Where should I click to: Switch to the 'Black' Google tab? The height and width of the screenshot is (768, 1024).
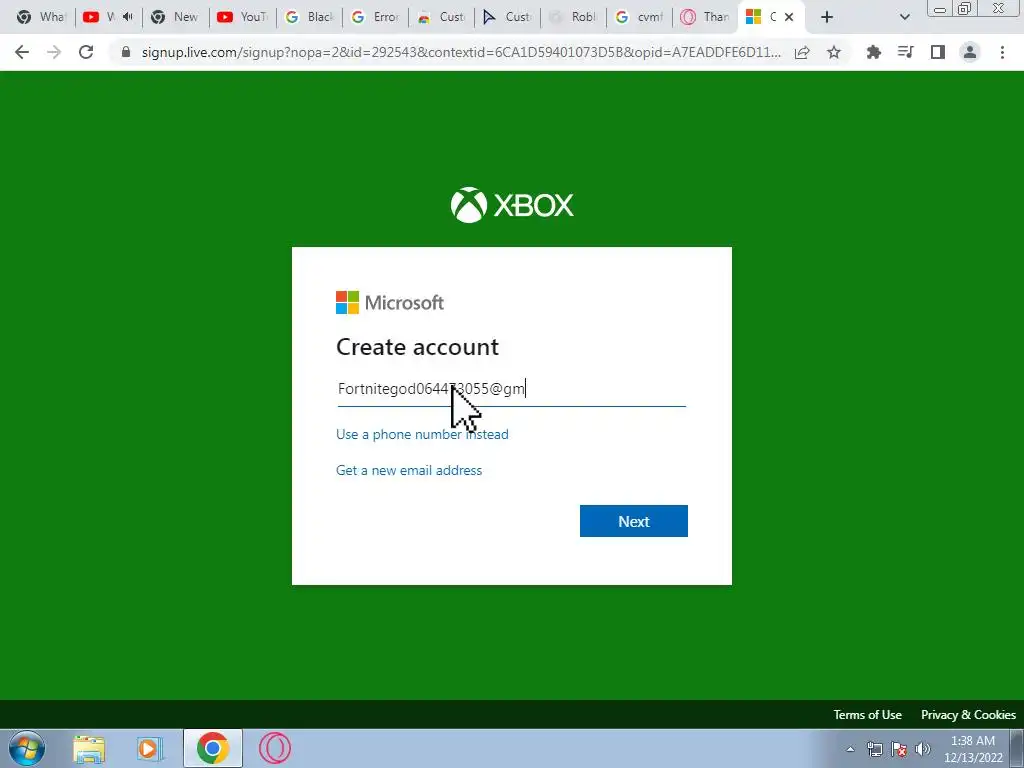click(310, 17)
